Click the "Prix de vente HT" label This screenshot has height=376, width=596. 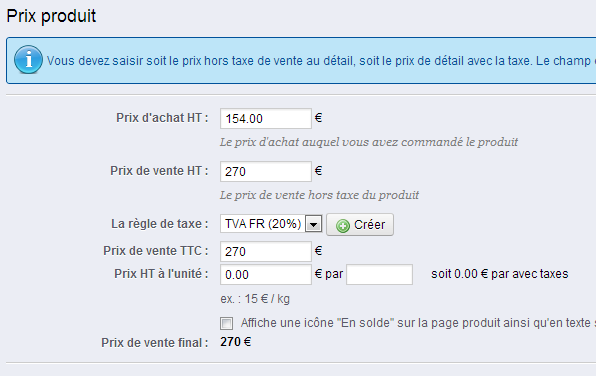159,171
